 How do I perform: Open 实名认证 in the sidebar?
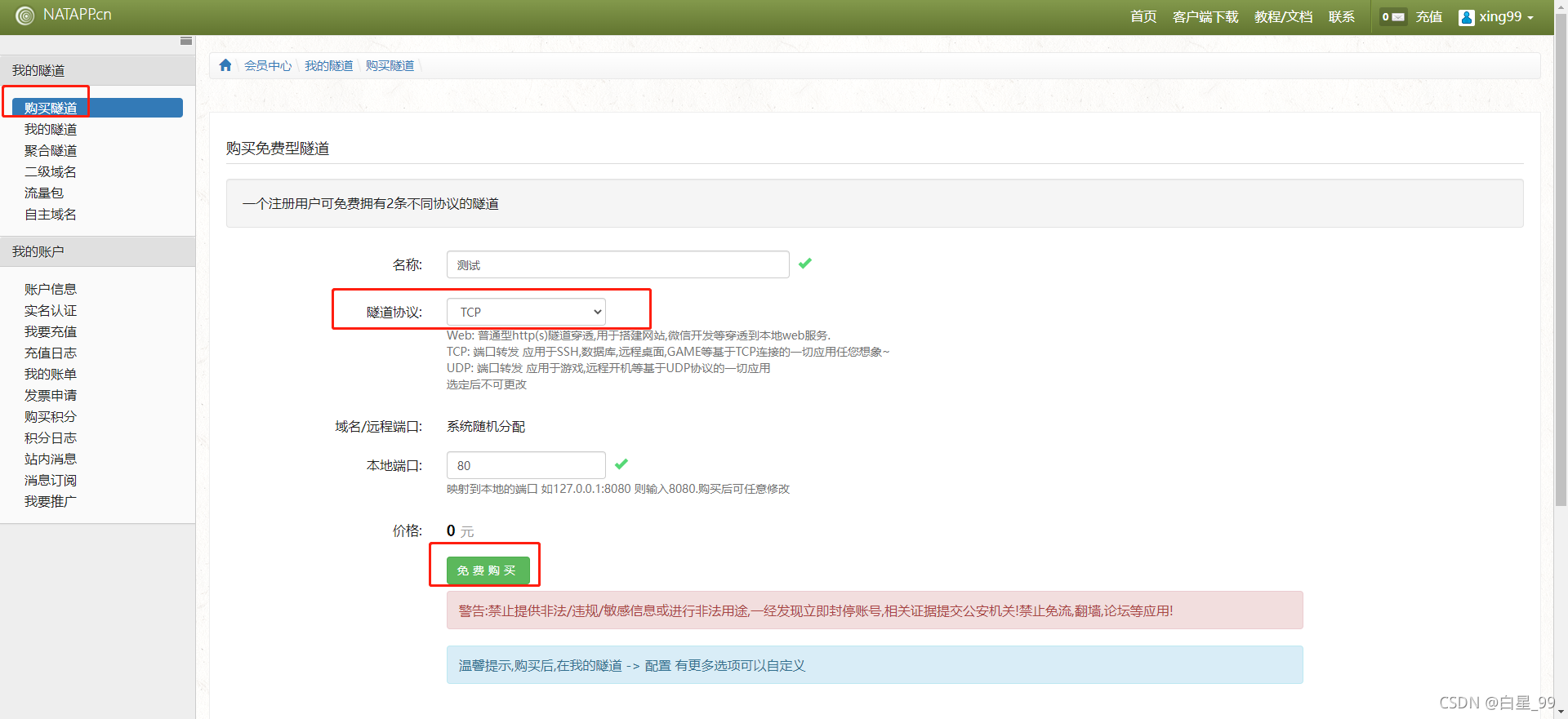[51, 310]
